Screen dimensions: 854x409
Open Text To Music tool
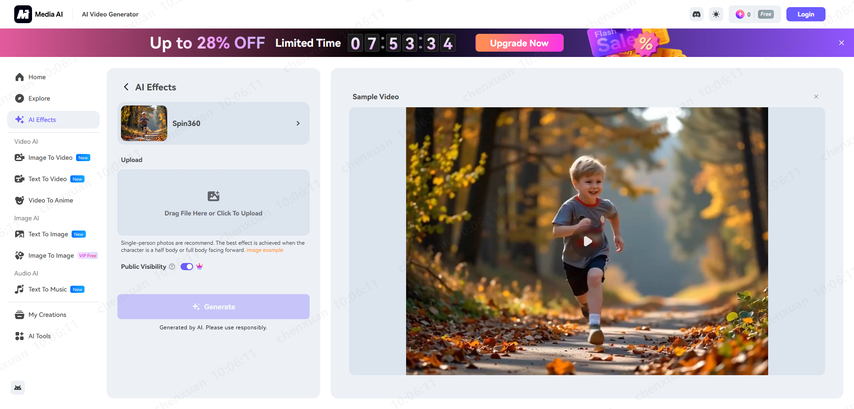[47, 289]
